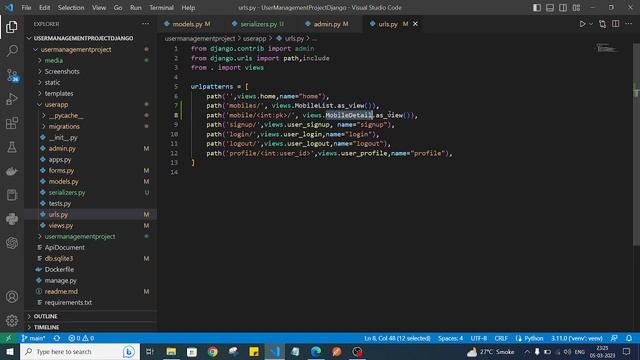The height and width of the screenshot is (360, 640).
Task: Change encoding via UTF-8 status entry
Action: coord(479,338)
